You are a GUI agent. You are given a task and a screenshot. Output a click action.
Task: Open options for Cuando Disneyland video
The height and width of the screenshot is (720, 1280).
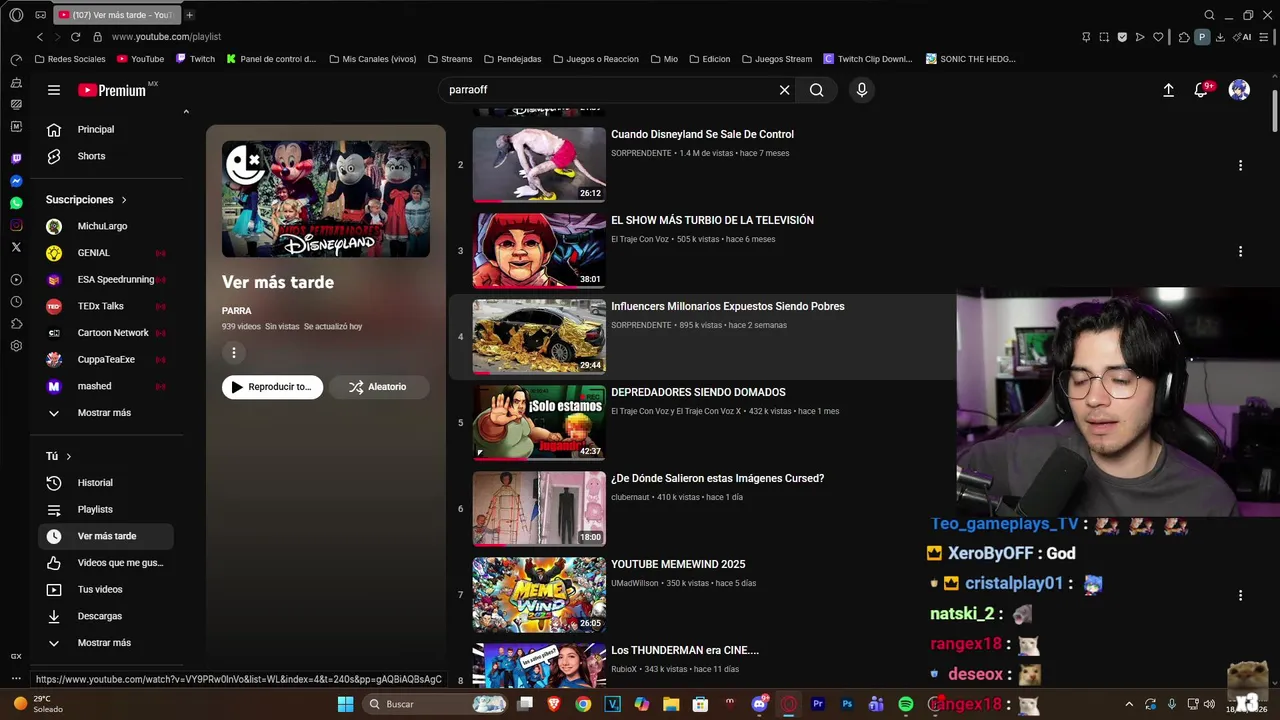pos(1240,165)
